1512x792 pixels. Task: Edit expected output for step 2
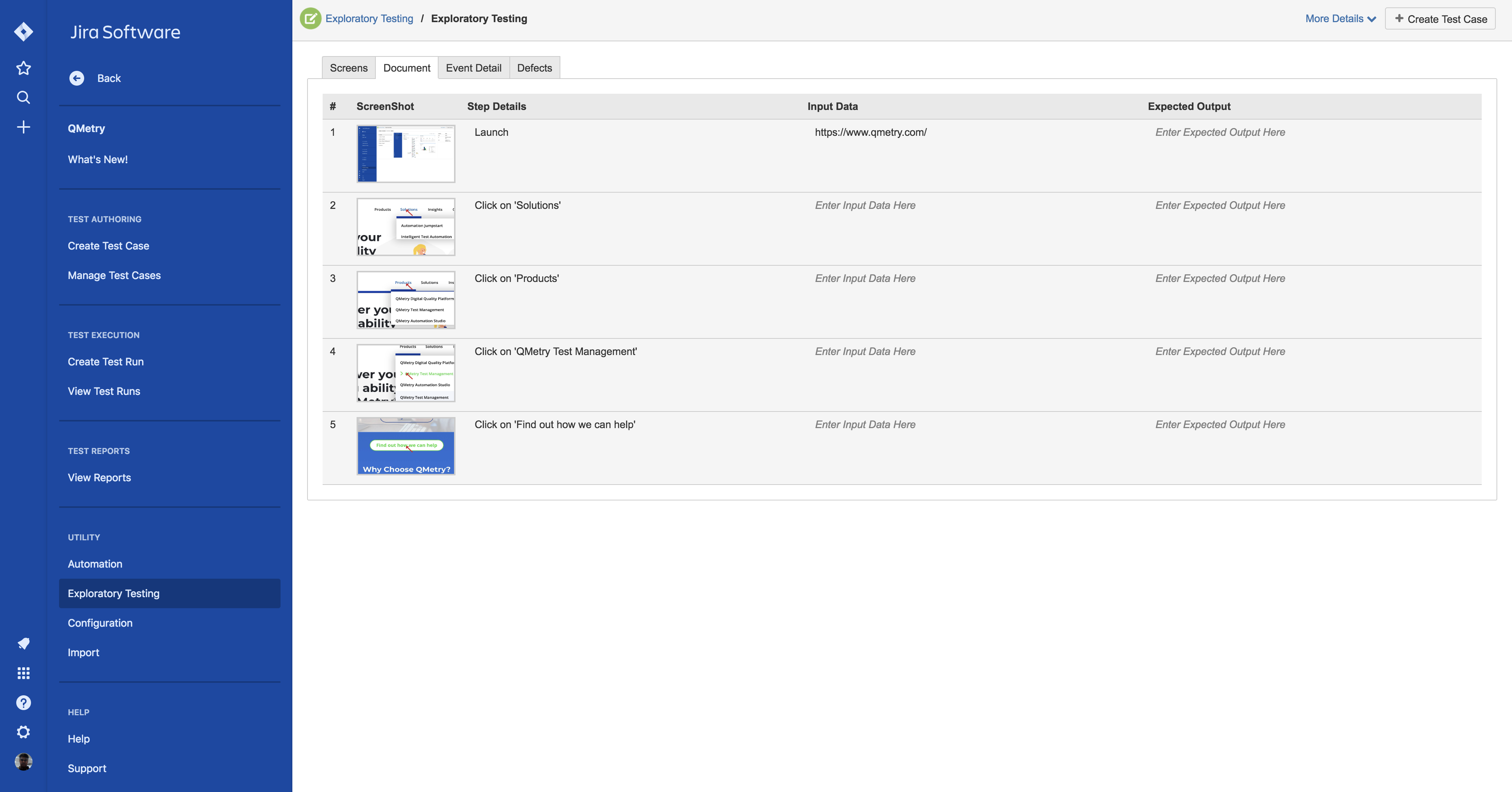(1220, 205)
